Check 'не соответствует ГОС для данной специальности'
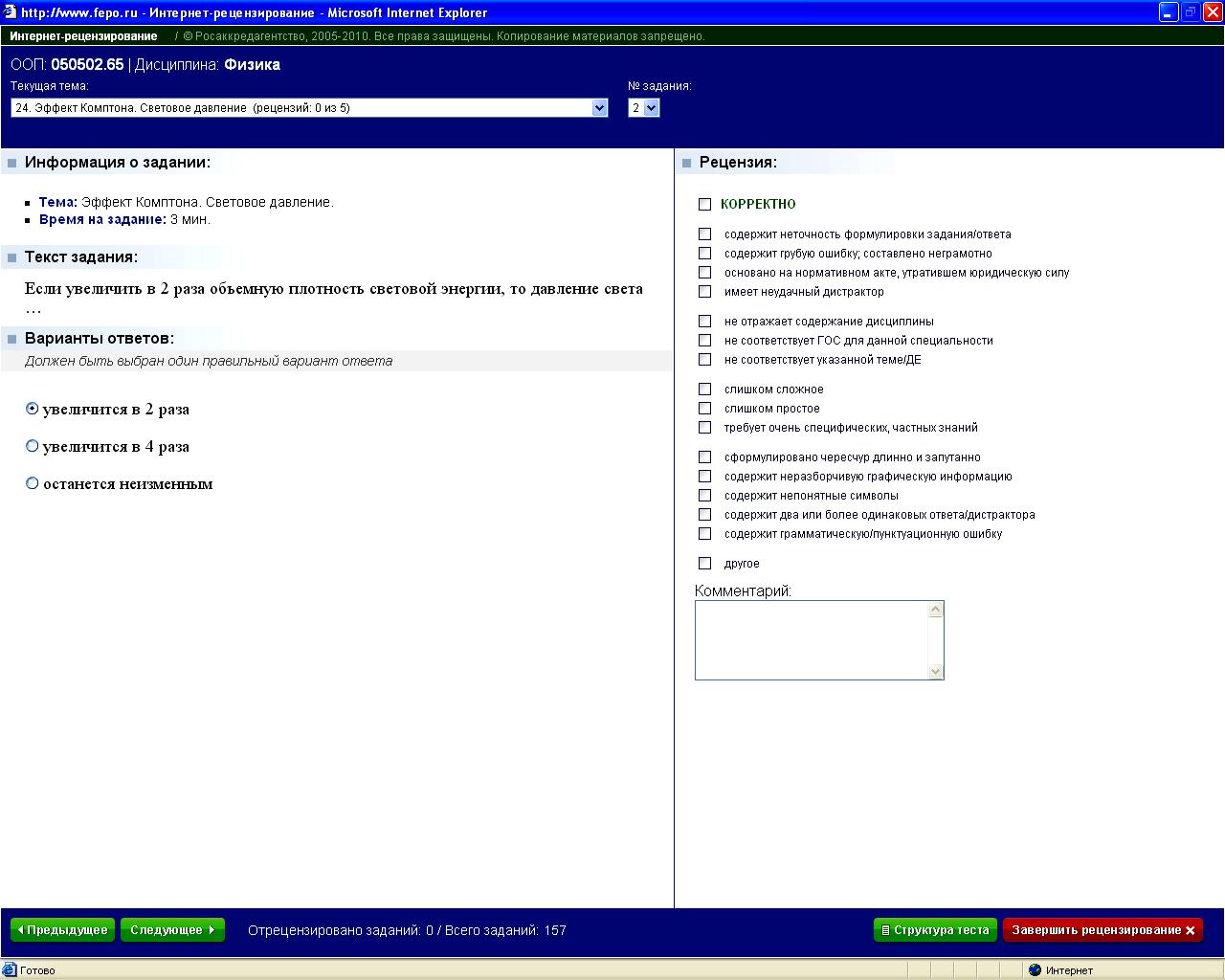This screenshot has width=1225, height=980. tap(705, 340)
